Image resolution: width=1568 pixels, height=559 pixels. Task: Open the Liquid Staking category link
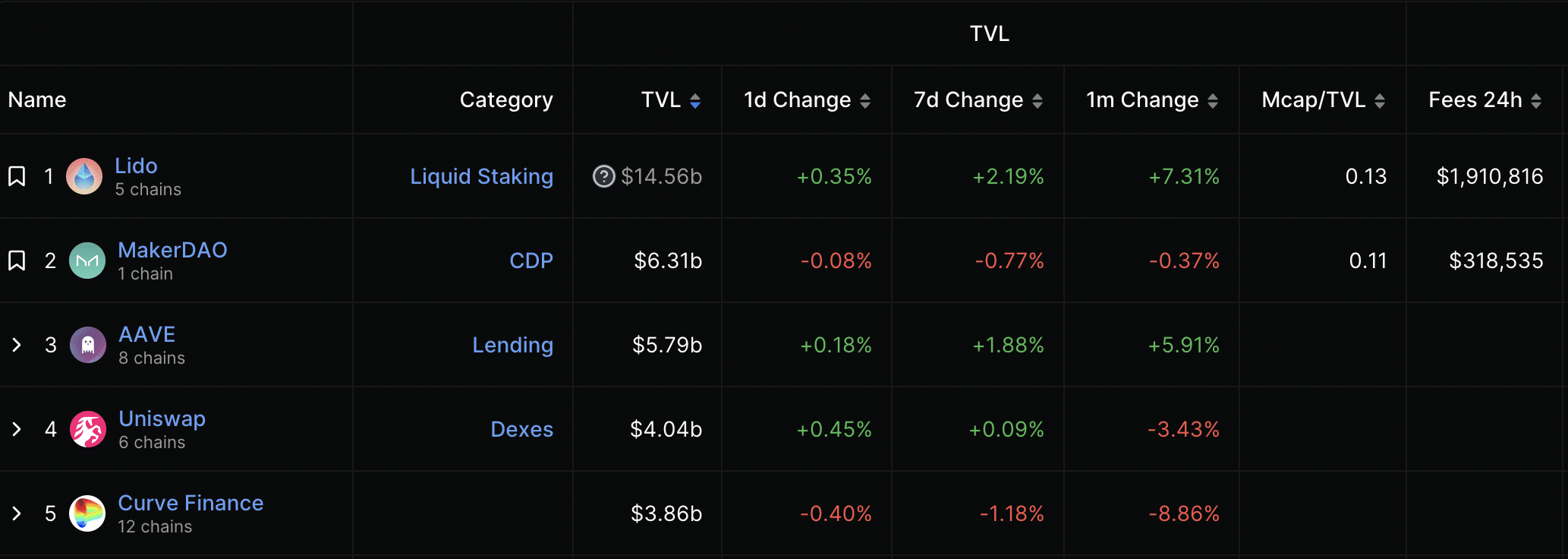click(x=481, y=177)
